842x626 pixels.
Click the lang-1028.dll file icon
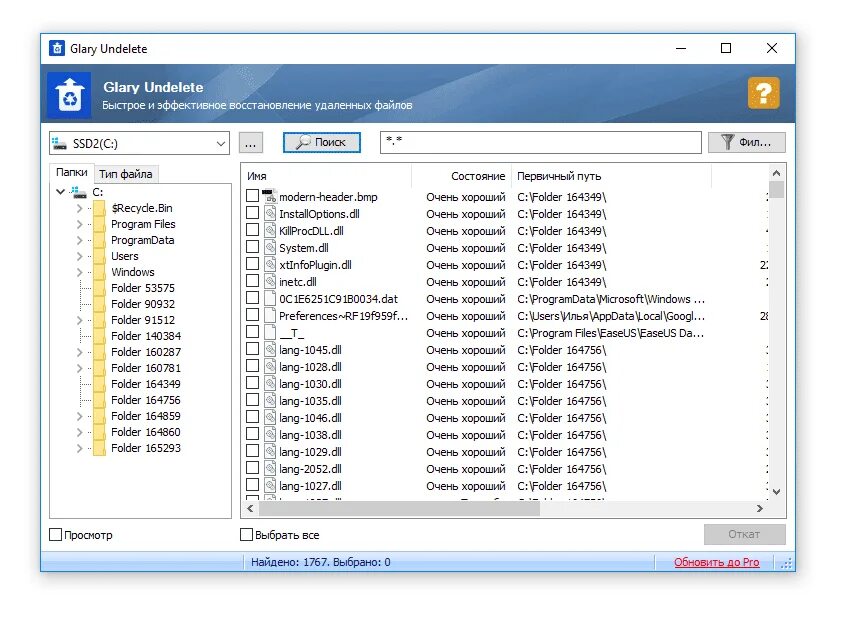point(270,366)
